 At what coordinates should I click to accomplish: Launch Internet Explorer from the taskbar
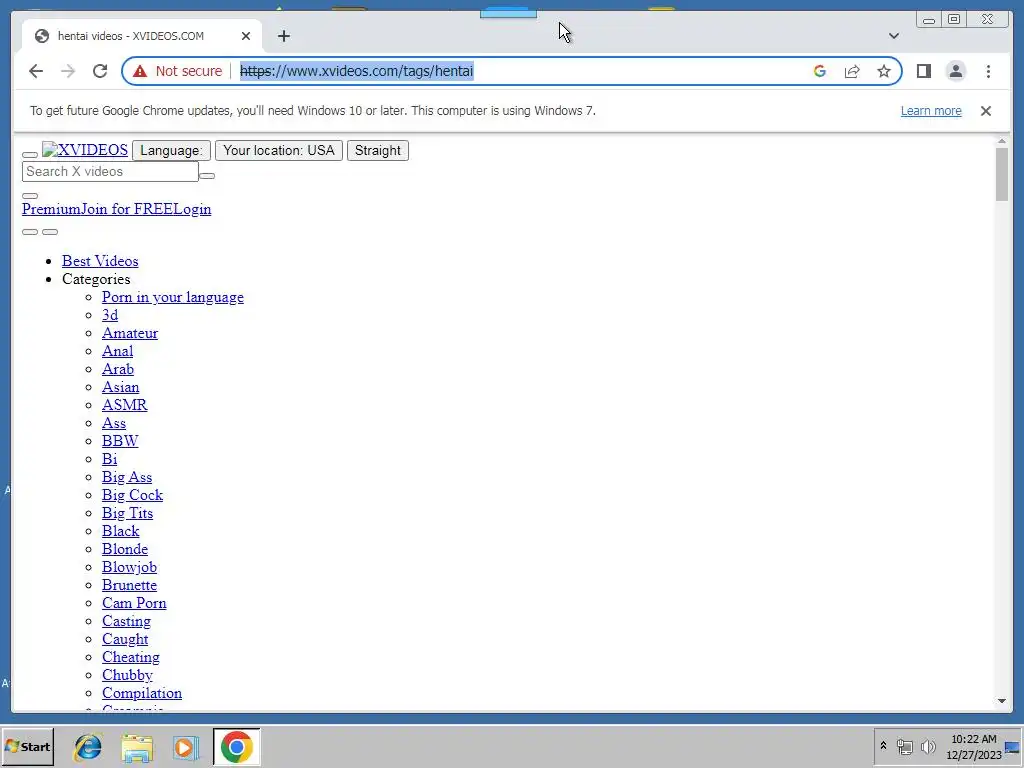[88, 747]
